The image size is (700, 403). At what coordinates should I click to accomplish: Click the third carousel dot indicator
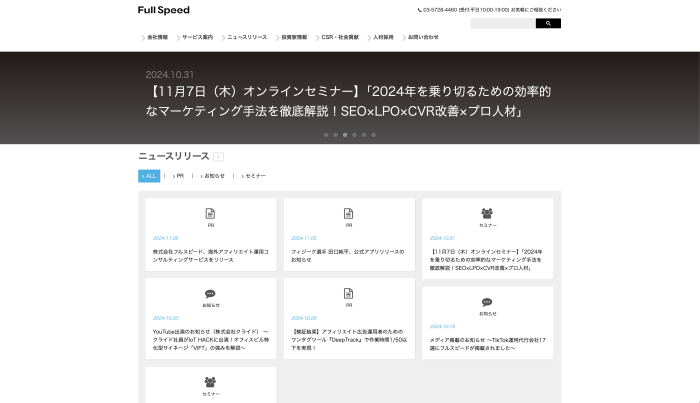coord(345,134)
